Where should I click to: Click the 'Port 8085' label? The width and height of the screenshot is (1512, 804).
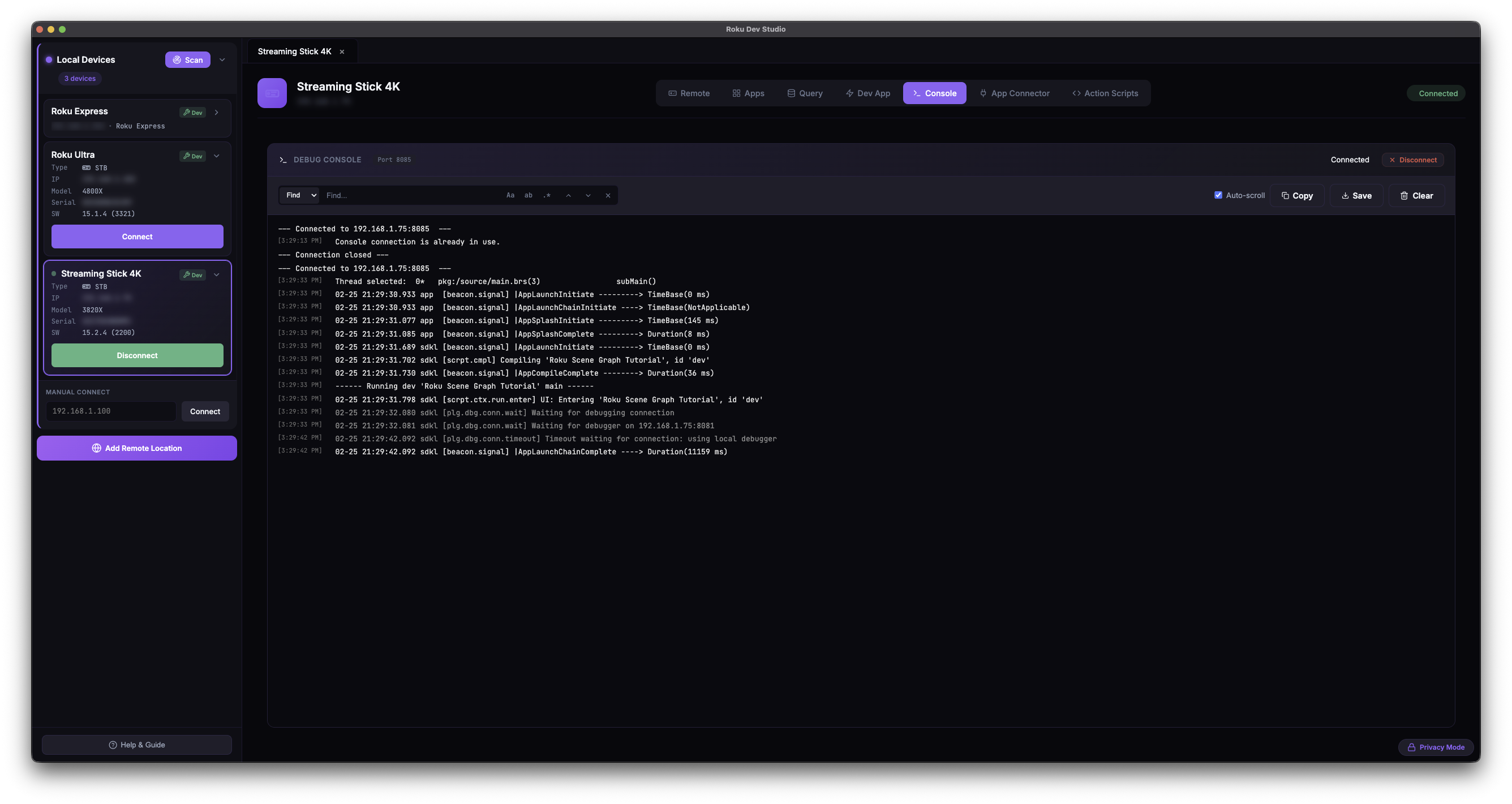tap(394, 160)
